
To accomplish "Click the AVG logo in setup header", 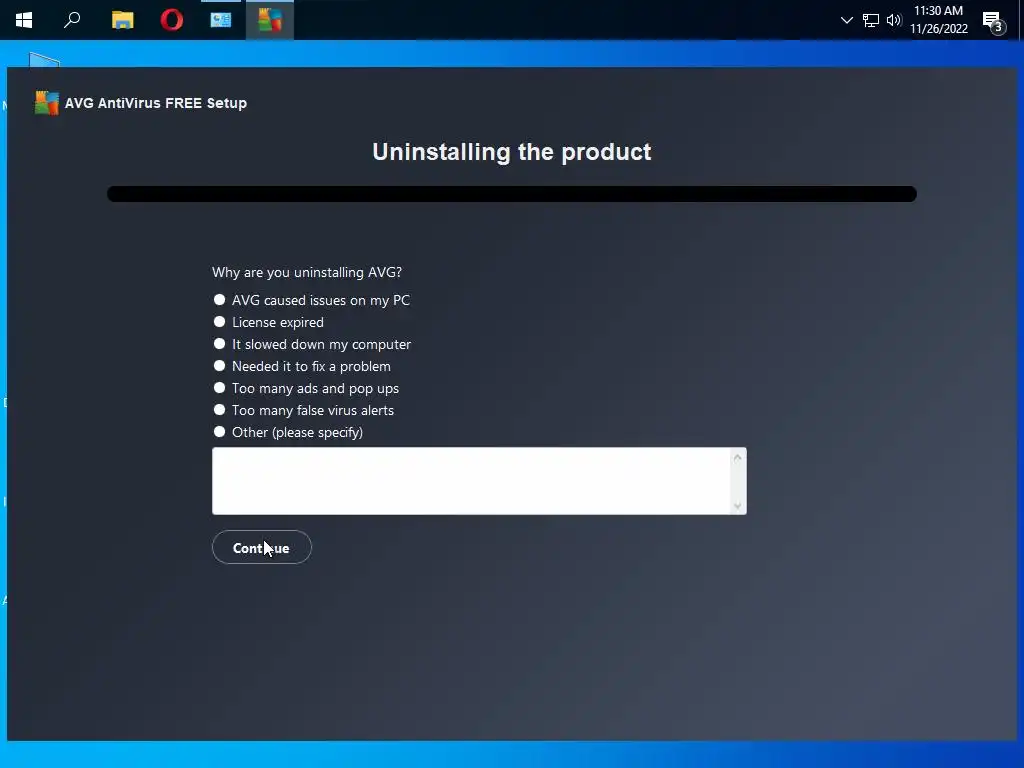I will (x=47, y=103).
